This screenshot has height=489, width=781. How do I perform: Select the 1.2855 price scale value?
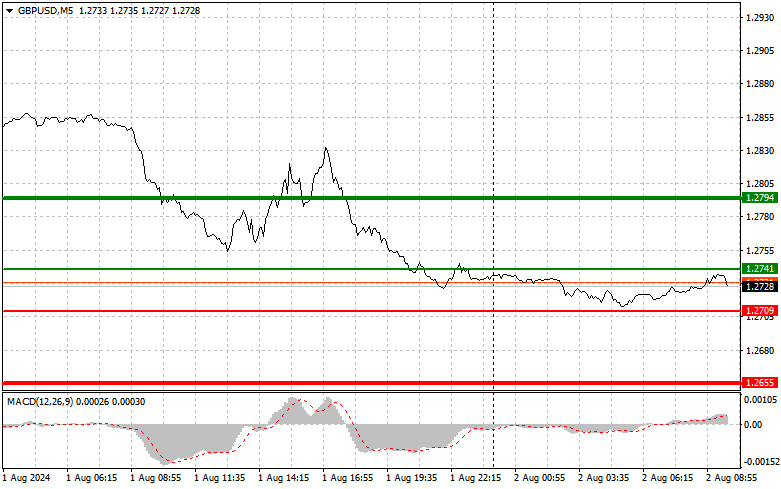(x=760, y=118)
